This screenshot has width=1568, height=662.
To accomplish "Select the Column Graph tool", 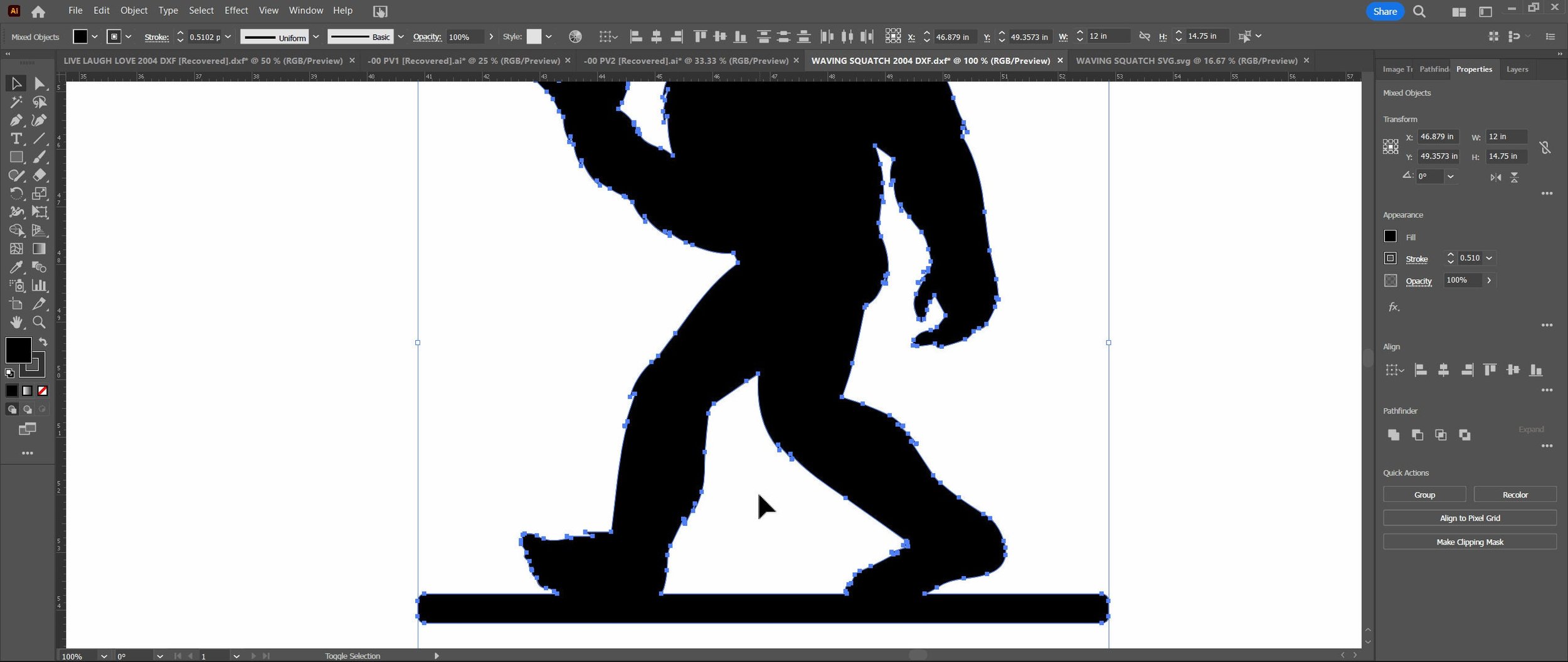I will [40, 286].
